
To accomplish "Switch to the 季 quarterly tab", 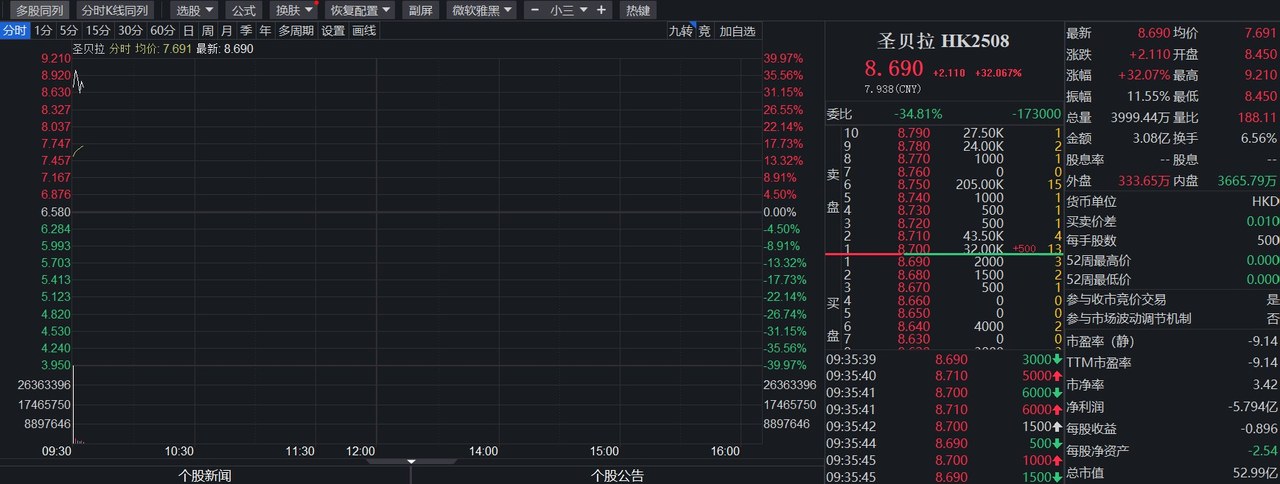I will click(246, 31).
